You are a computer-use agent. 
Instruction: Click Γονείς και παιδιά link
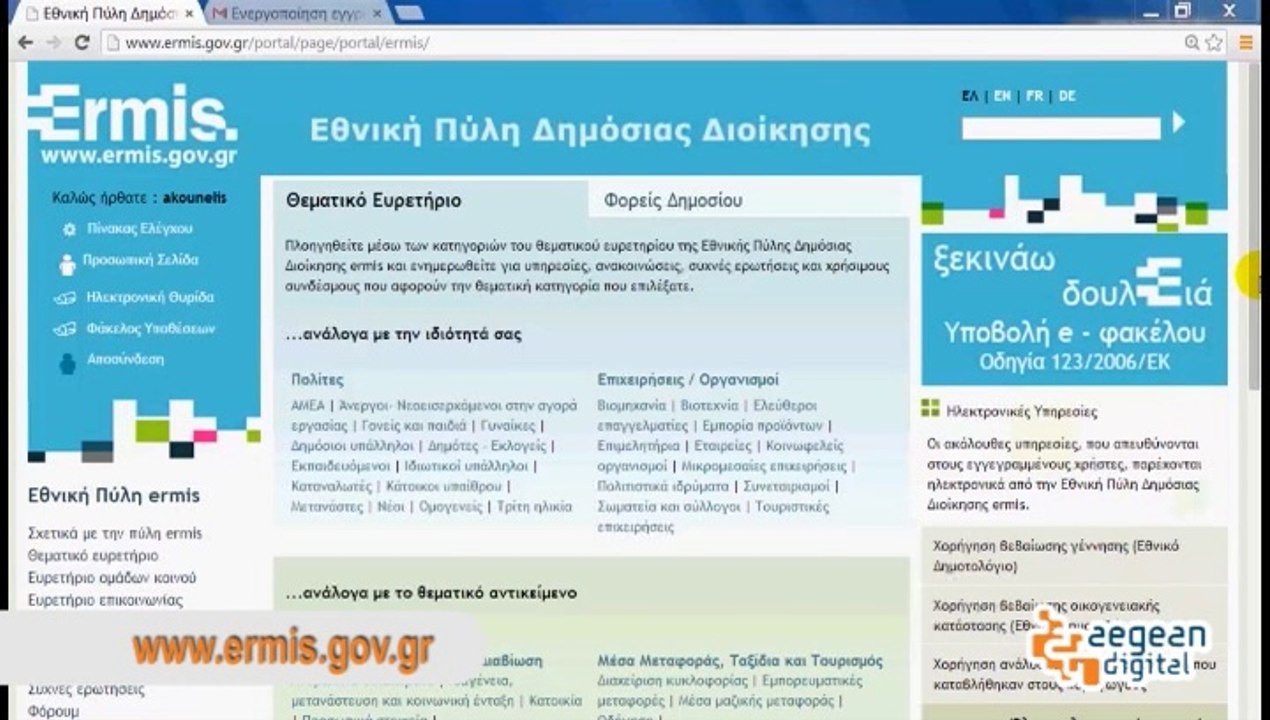pyautogui.click(x=413, y=426)
